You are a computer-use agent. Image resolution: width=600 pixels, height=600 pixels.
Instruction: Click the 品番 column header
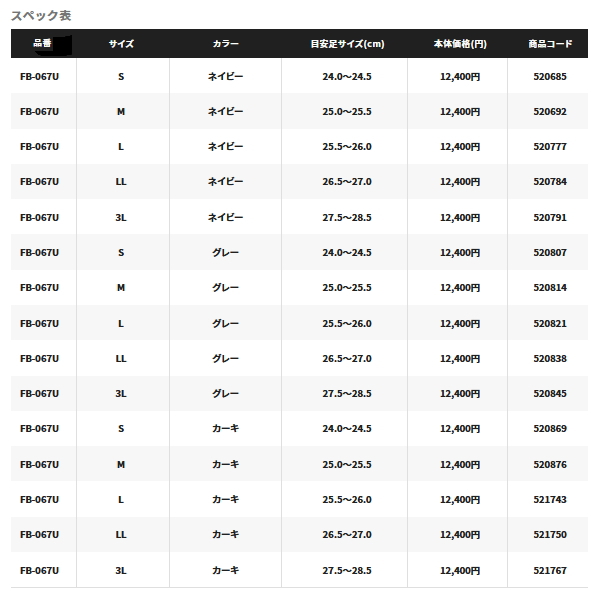click(x=42, y=43)
